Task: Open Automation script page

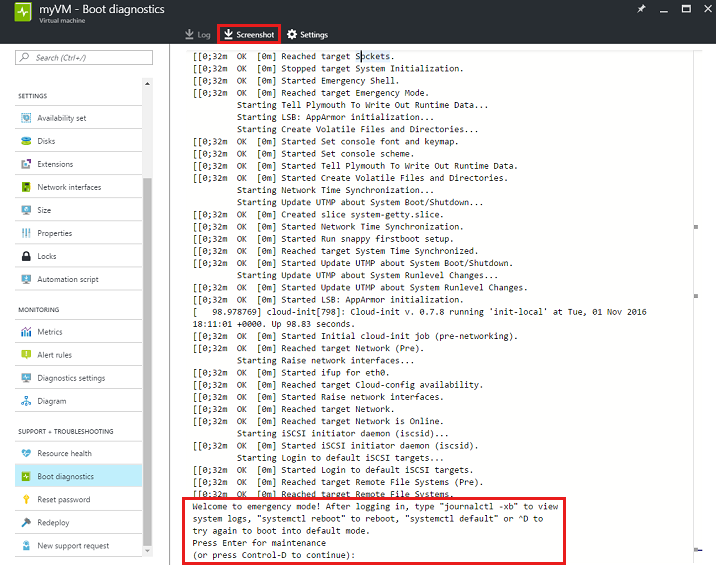Action: point(68,279)
